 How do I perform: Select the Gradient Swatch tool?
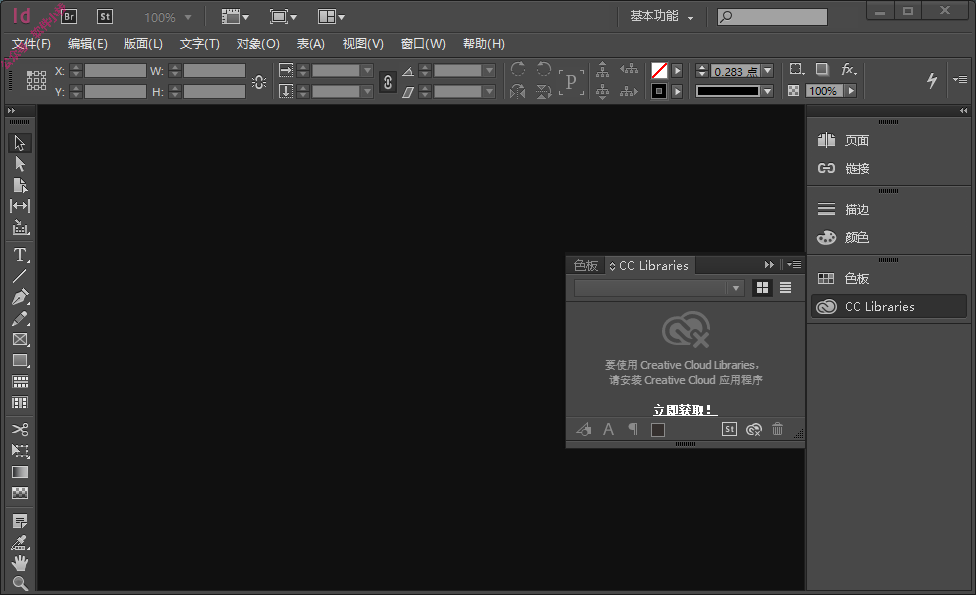click(20, 472)
